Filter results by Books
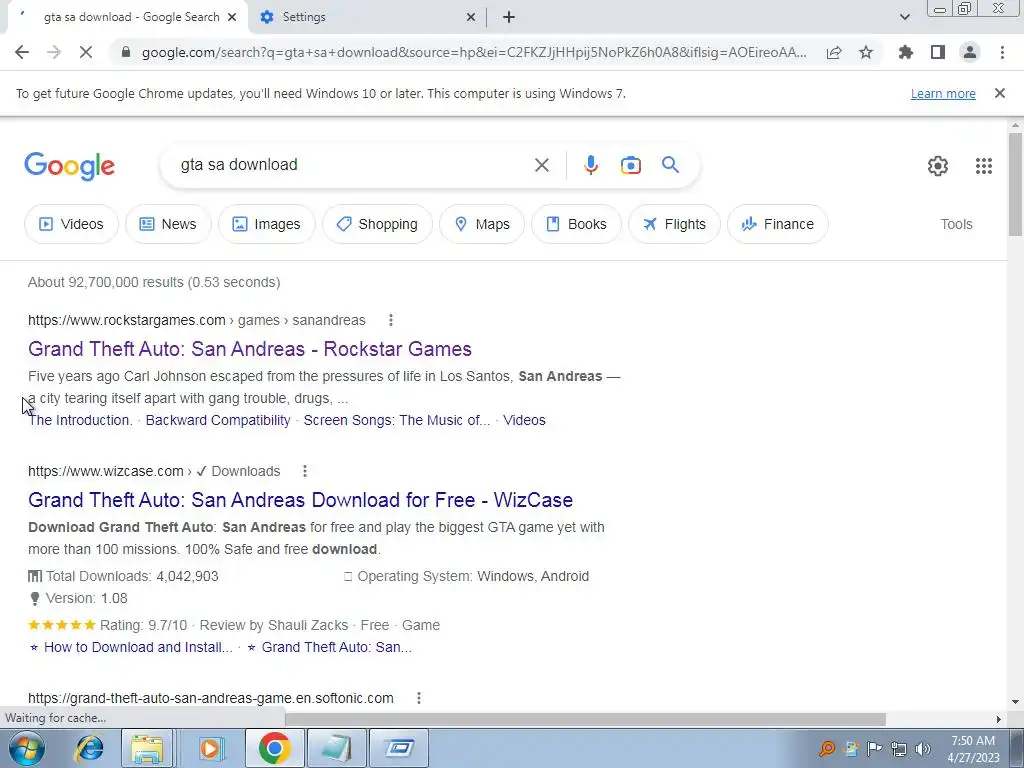This screenshot has width=1024, height=768. point(577,224)
